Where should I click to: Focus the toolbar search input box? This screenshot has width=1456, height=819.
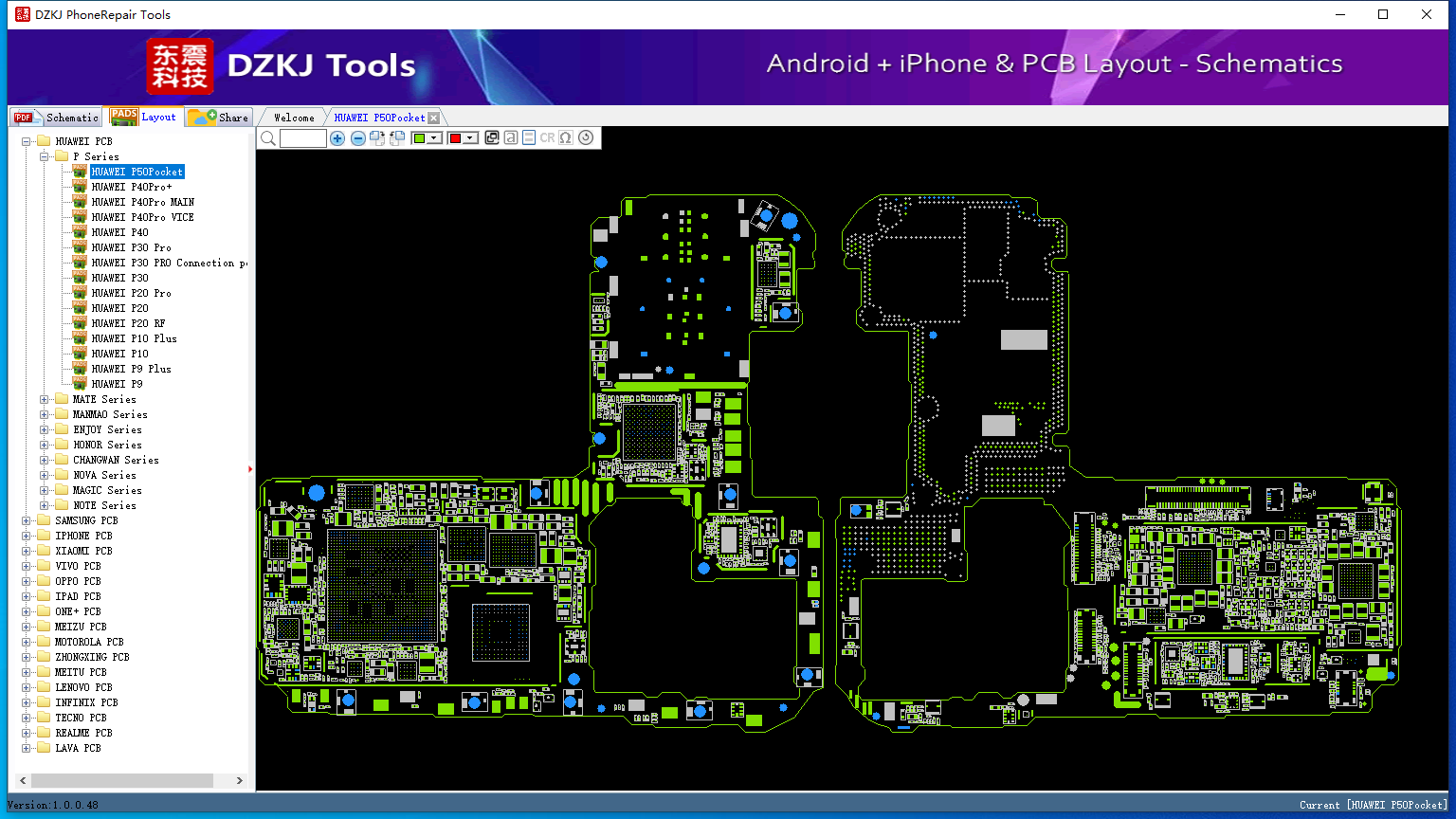tap(303, 138)
